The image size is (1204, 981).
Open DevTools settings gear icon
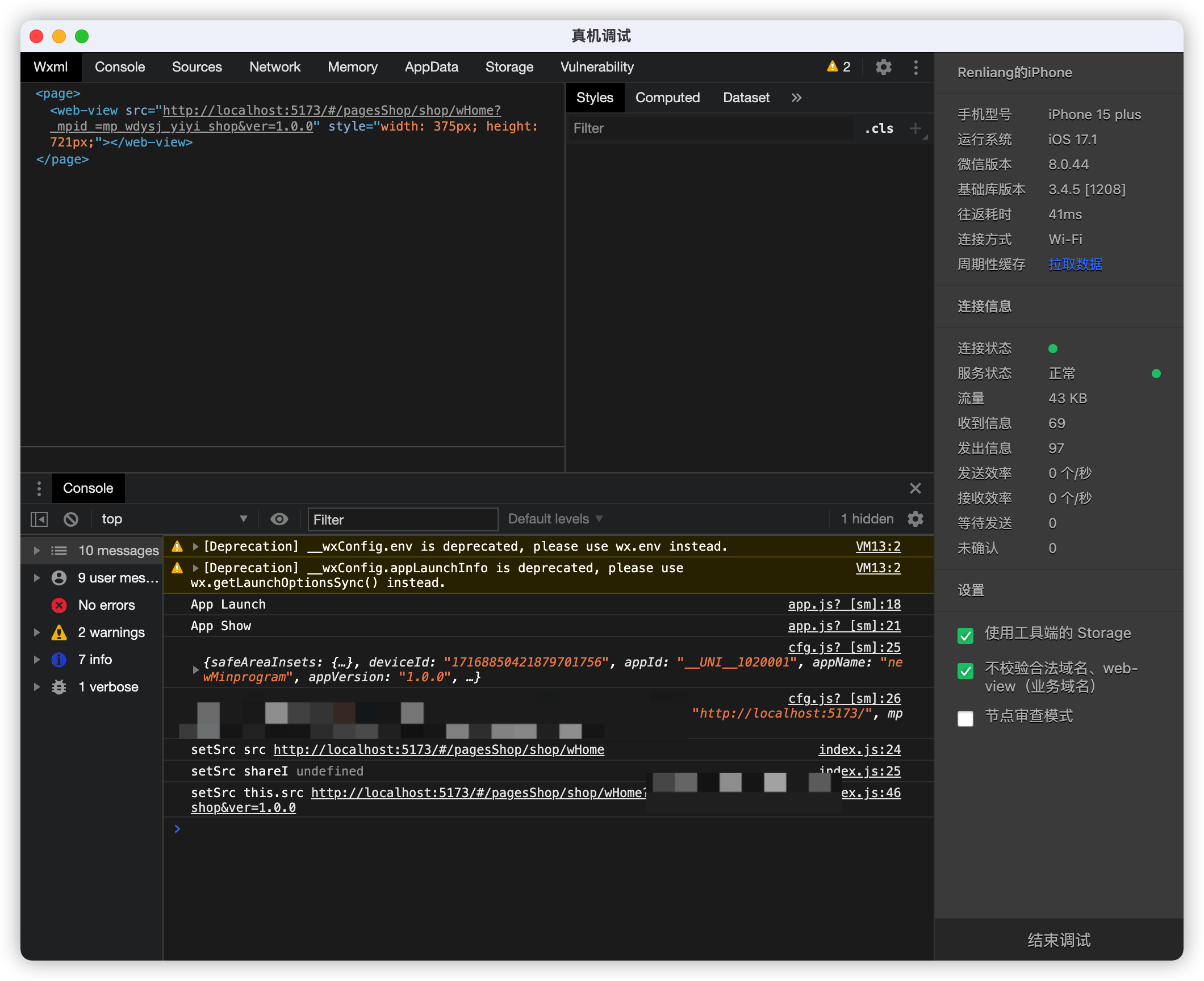[x=883, y=67]
